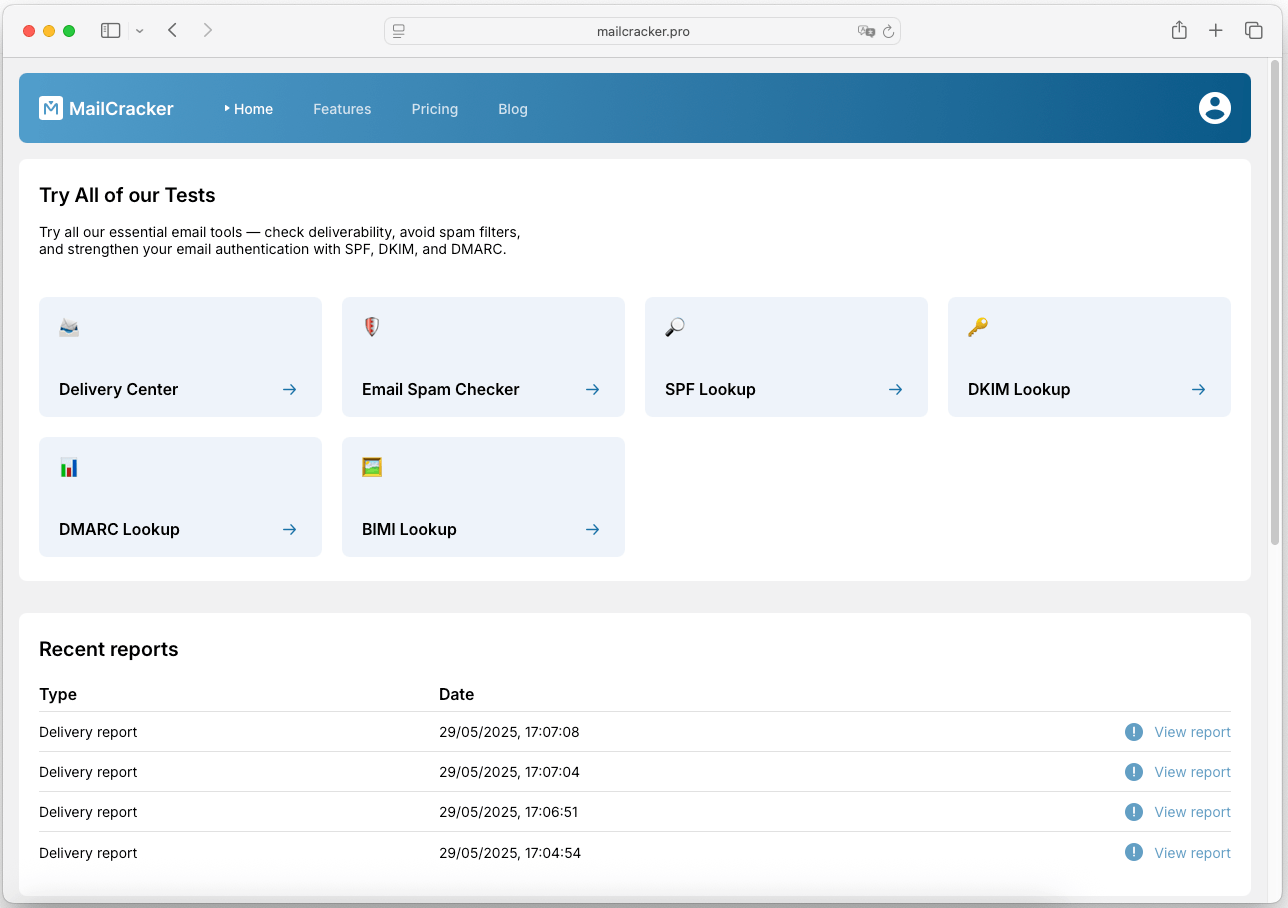This screenshot has height=908, width=1288.
Task: Open the Features menu item
Action: click(x=342, y=109)
